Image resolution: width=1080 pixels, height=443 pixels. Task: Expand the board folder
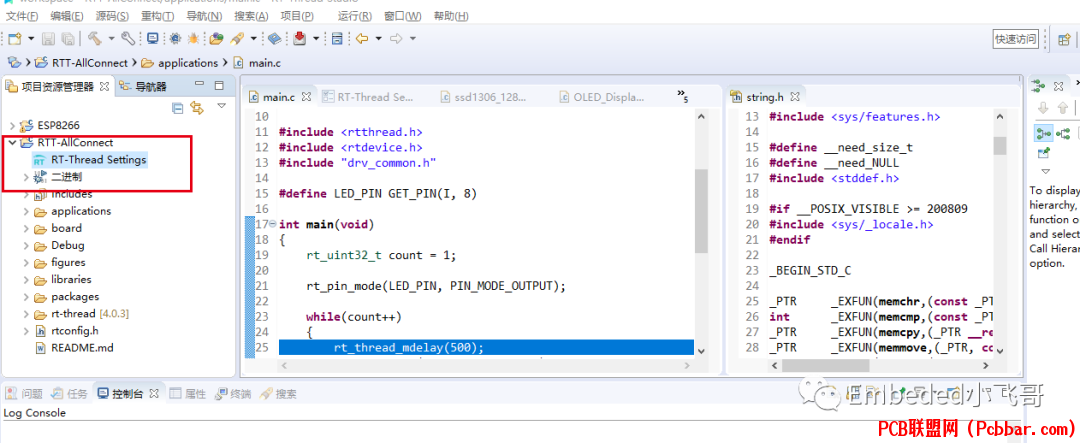pyautogui.click(x=26, y=228)
